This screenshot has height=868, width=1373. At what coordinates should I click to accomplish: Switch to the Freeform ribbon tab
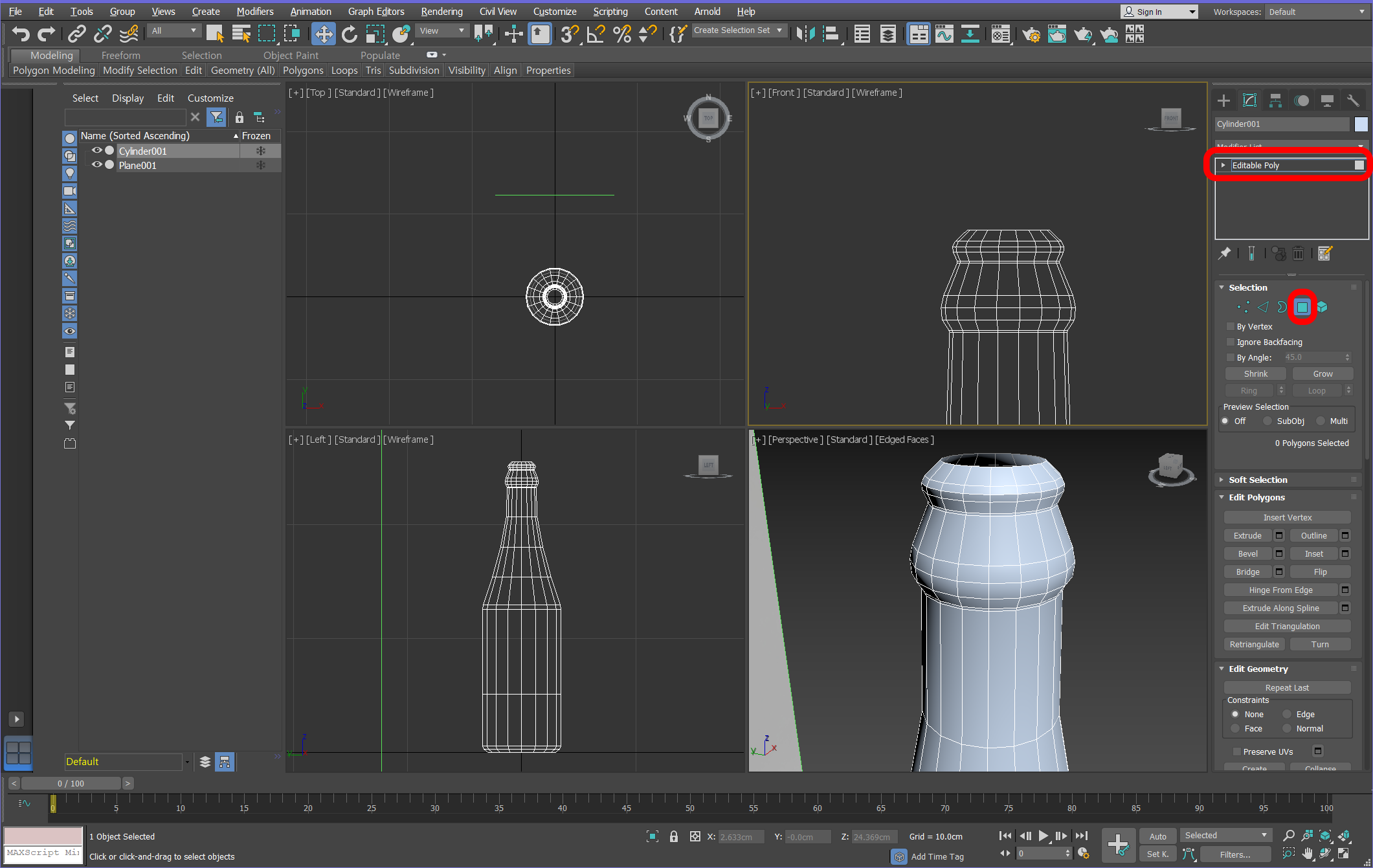[120, 55]
